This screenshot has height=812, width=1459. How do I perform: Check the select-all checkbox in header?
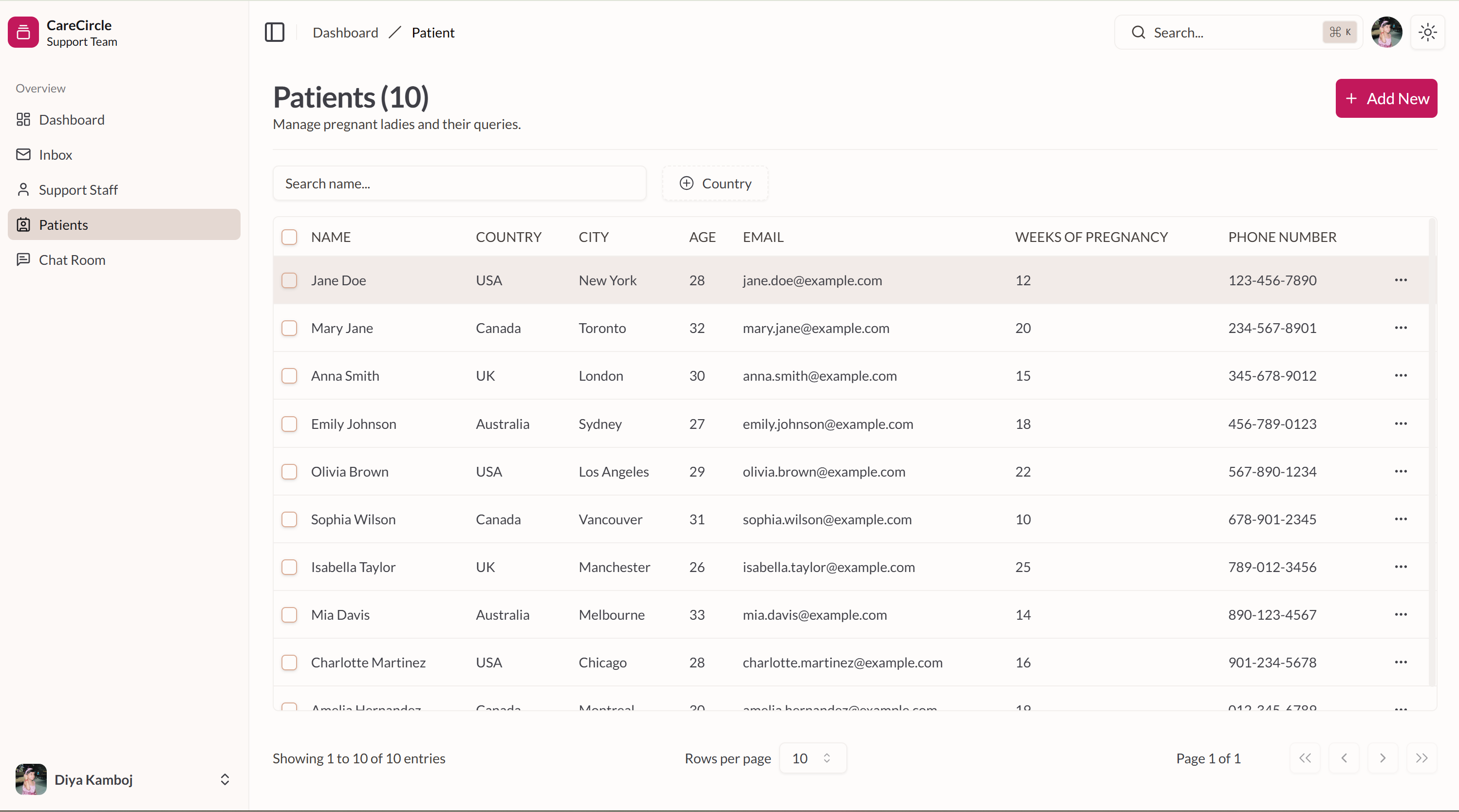[289, 237]
